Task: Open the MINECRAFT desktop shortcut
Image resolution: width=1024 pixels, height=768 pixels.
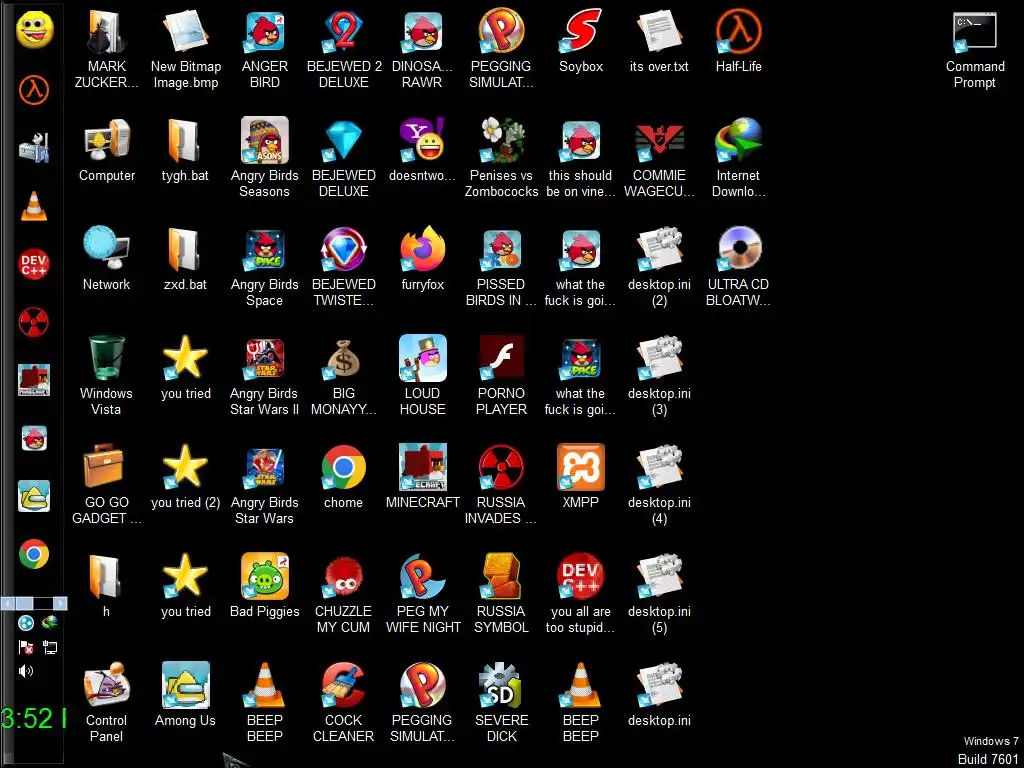Action: [423, 477]
